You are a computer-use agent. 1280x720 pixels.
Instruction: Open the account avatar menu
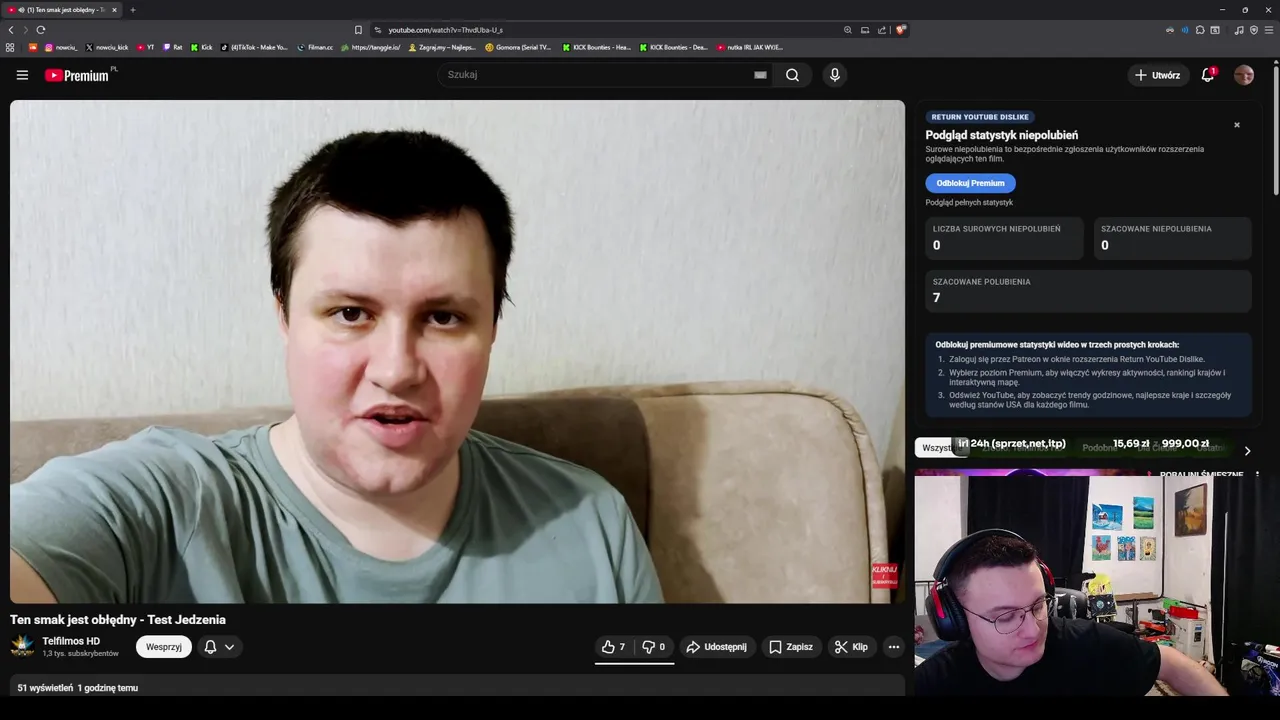tap(1244, 75)
